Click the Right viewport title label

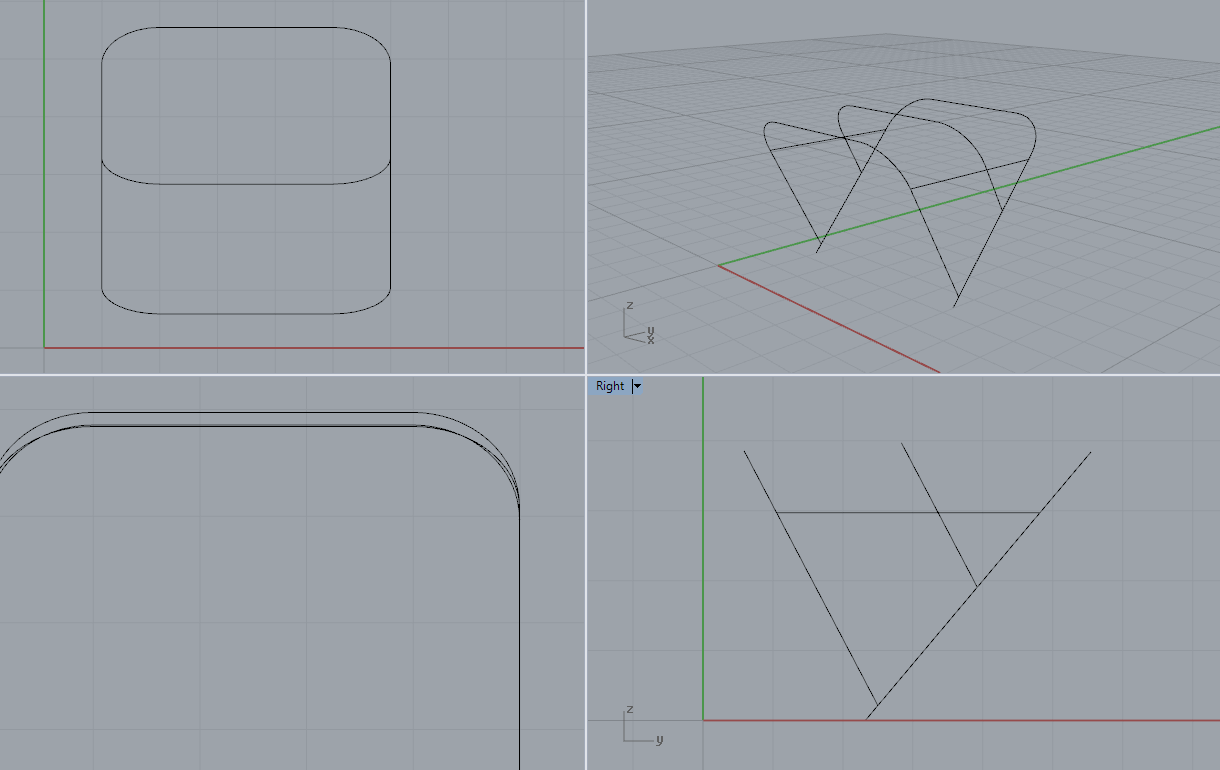coord(609,386)
